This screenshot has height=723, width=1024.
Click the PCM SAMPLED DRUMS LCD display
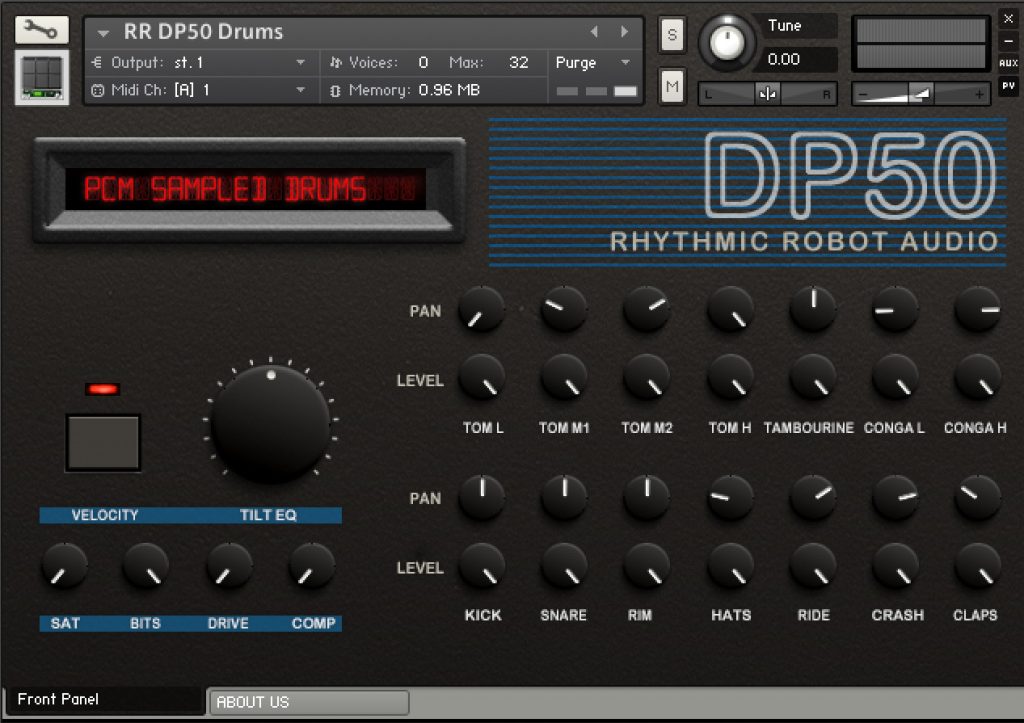[x=250, y=189]
